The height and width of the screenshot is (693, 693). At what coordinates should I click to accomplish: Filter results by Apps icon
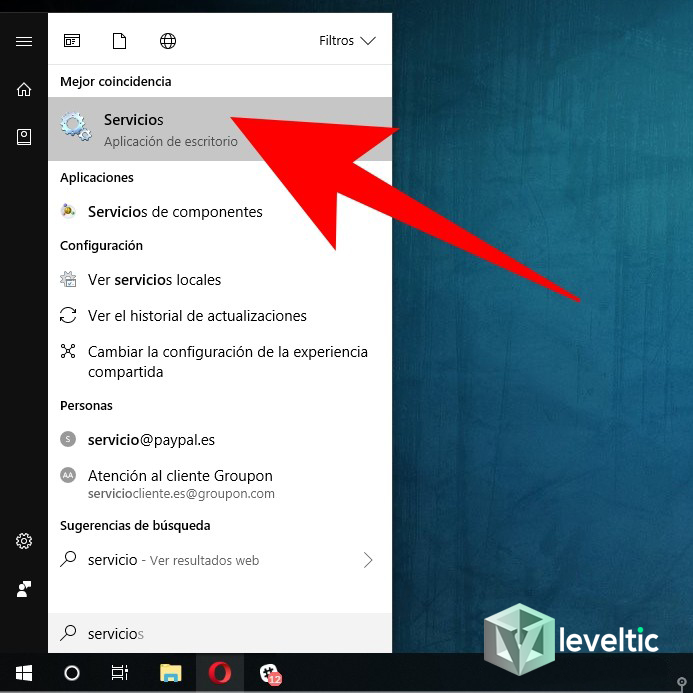point(72,41)
